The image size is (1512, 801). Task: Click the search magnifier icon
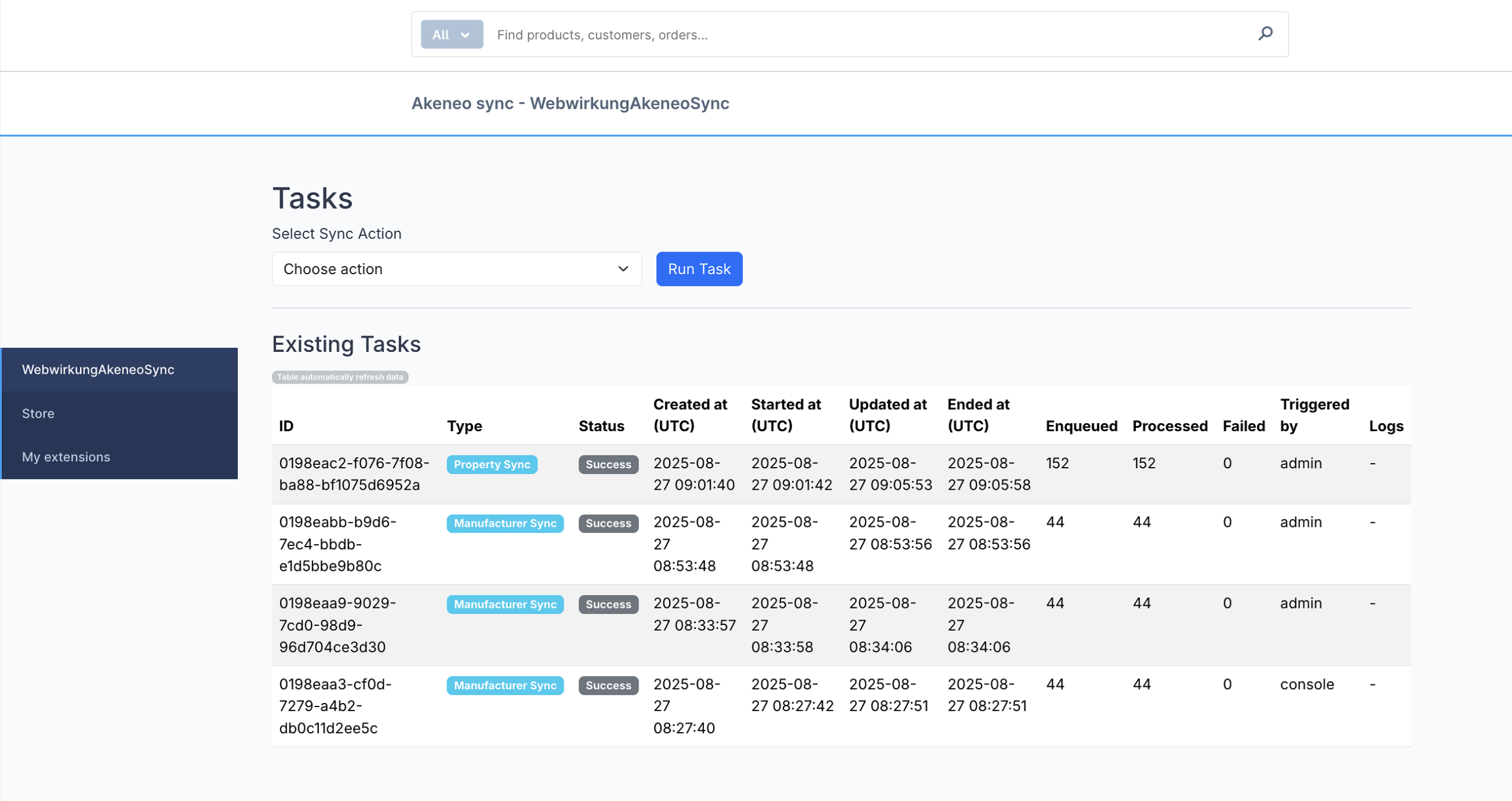click(1266, 34)
